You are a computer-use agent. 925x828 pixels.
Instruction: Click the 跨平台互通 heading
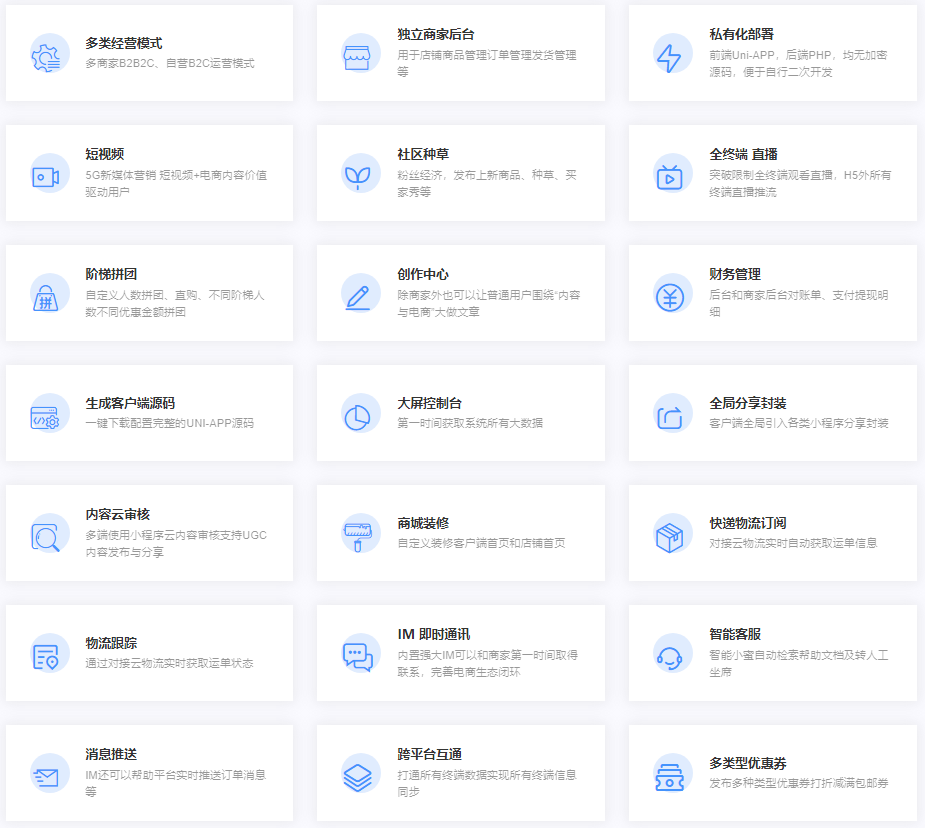(429, 754)
